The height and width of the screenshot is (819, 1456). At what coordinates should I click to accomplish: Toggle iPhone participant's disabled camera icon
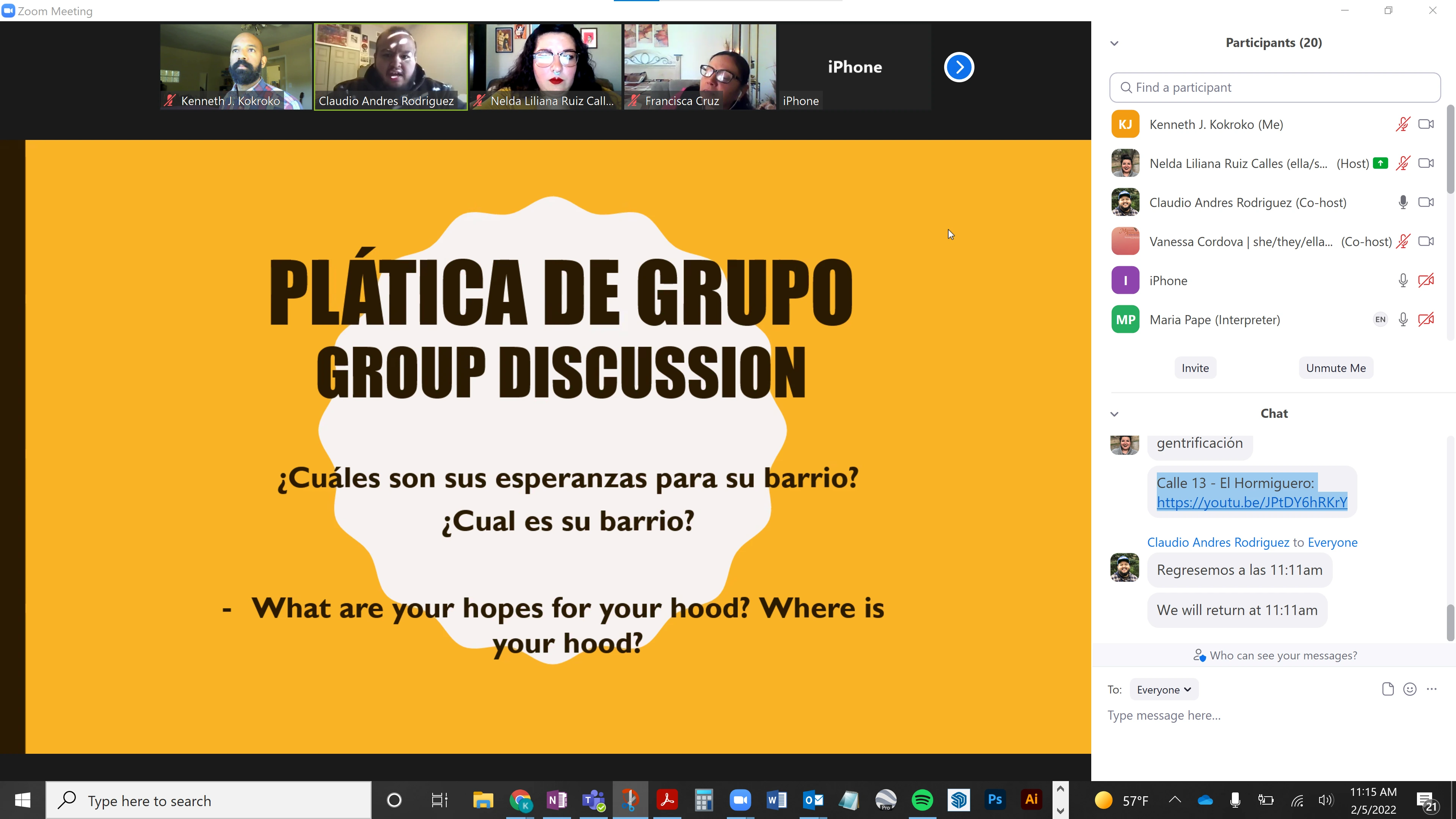[x=1426, y=281]
